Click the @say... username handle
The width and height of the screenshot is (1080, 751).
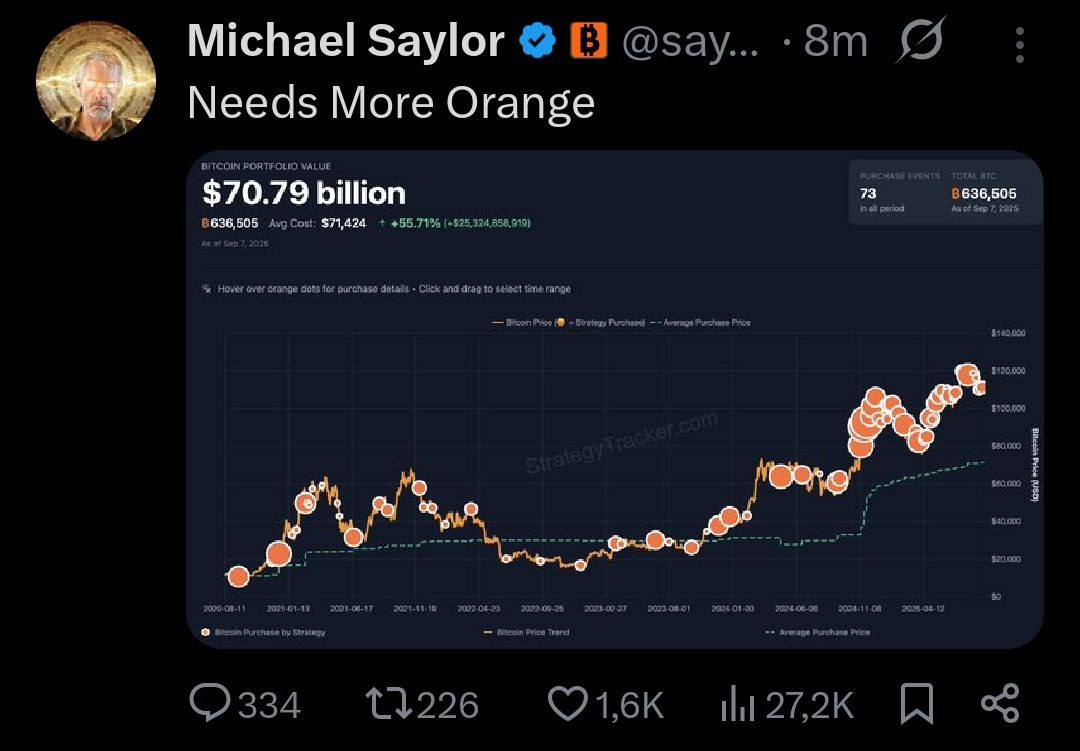click(691, 42)
